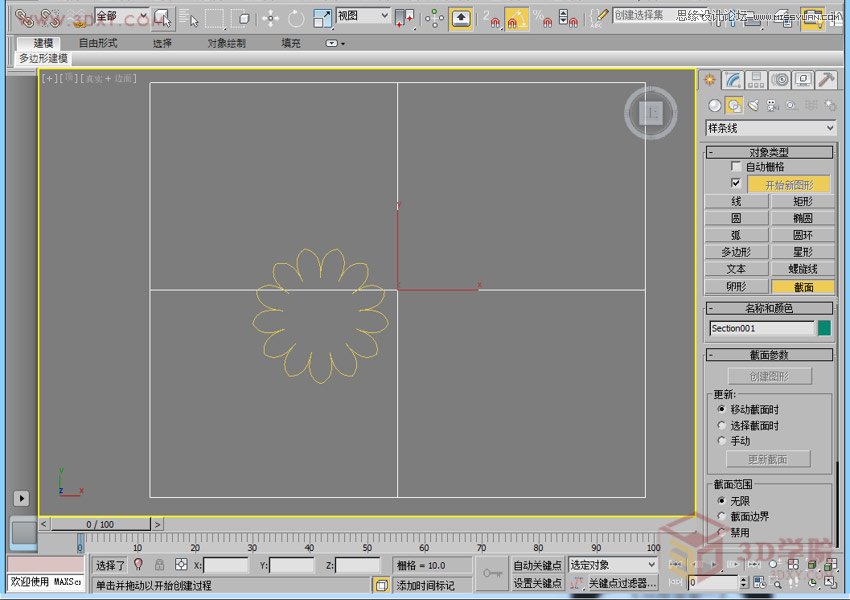Image resolution: width=850 pixels, height=600 pixels.
Task: Toggle the Percent Snap icon
Action: click(x=542, y=18)
